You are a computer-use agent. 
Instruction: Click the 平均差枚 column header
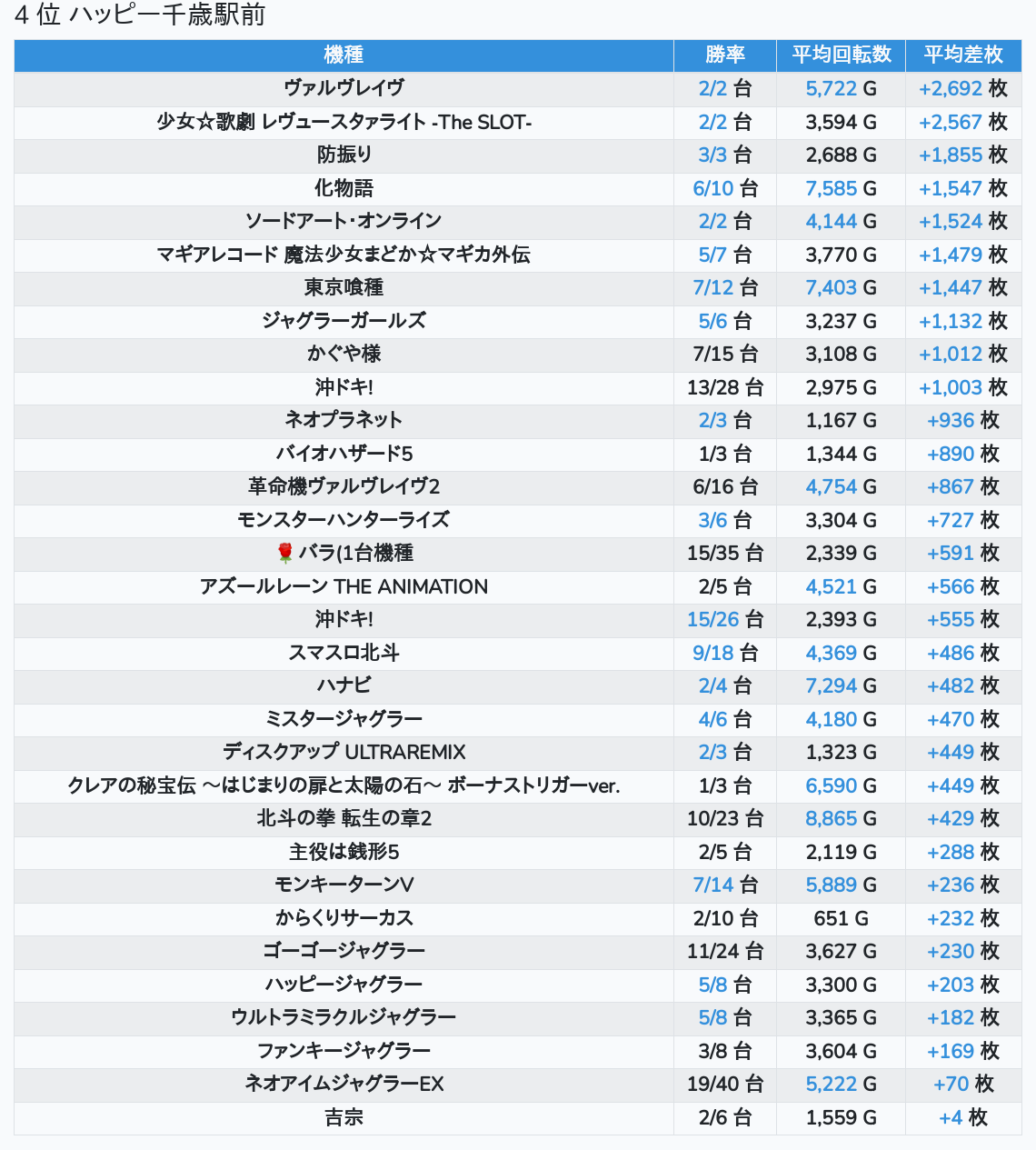coord(962,55)
